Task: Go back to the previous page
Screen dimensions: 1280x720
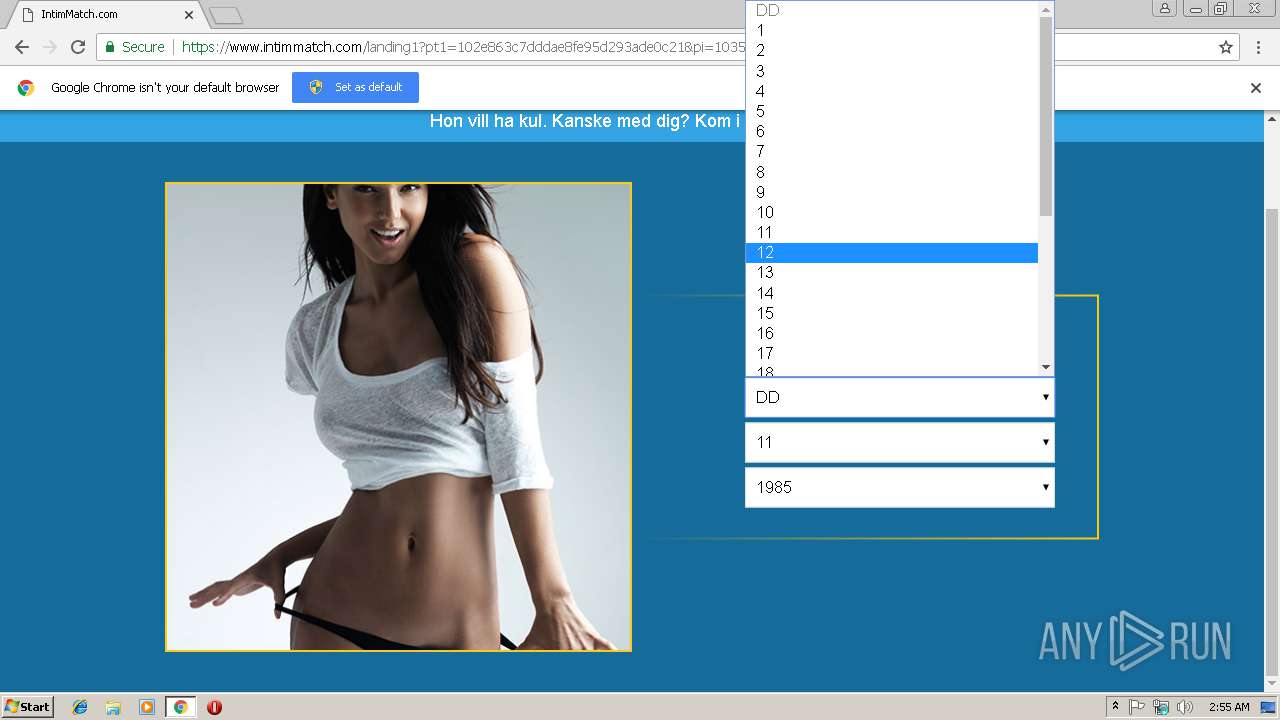Action: pos(22,47)
